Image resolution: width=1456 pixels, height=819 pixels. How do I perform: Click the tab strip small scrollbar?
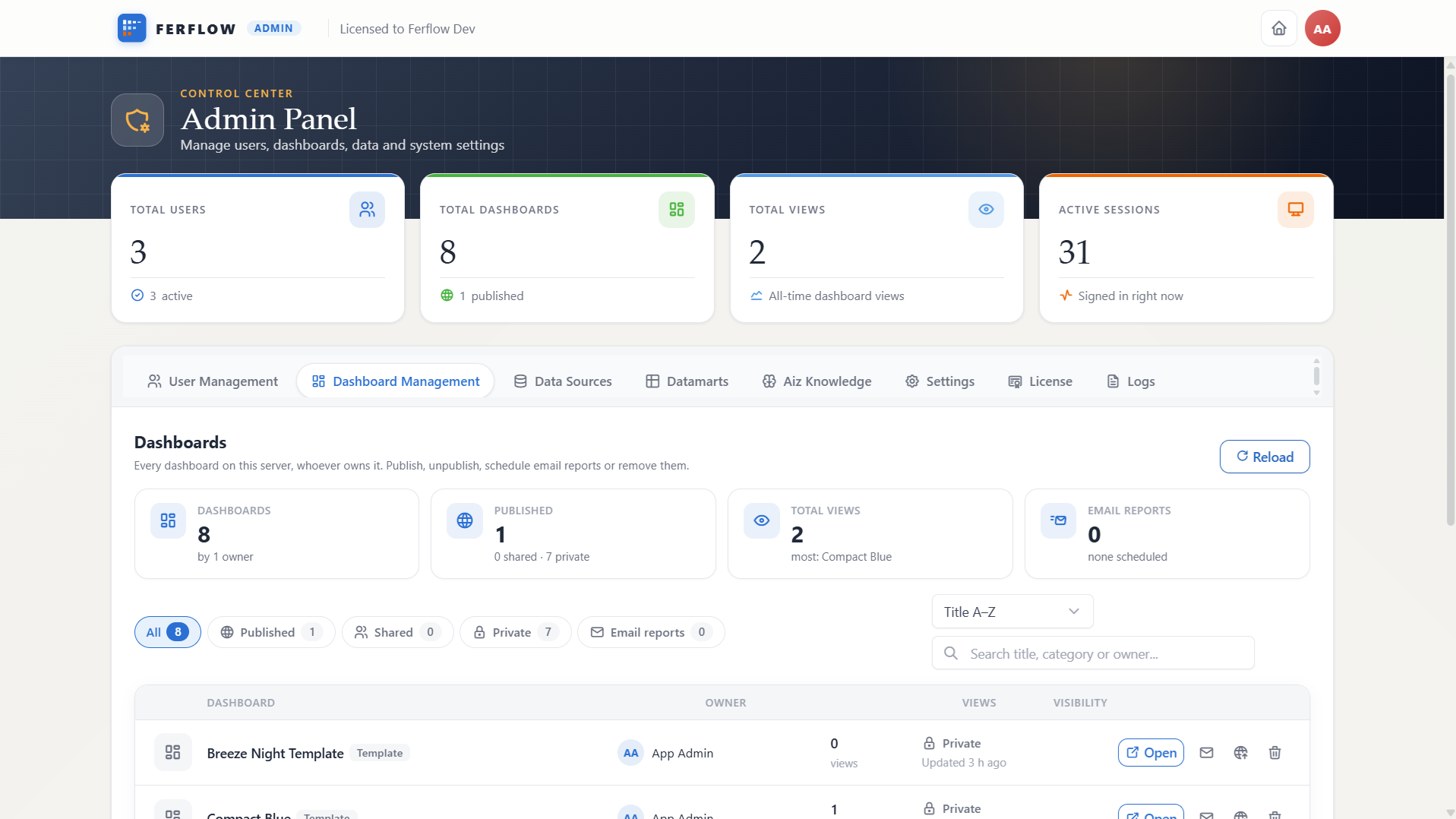[1316, 376]
